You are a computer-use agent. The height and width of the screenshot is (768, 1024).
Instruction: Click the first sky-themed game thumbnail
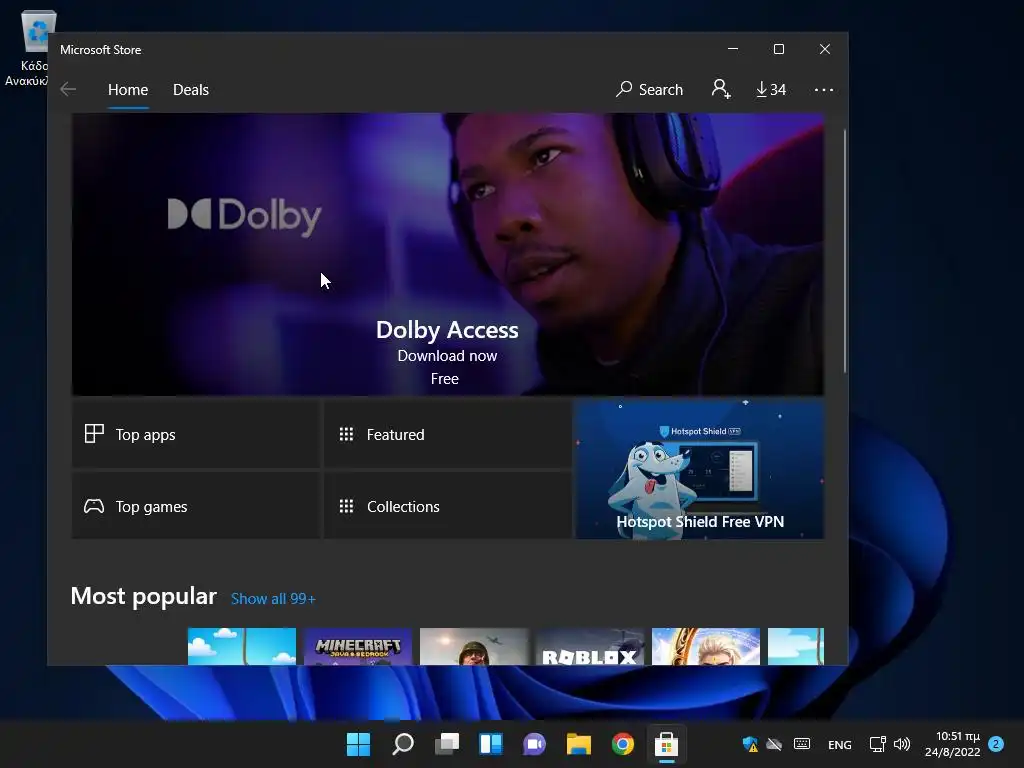click(x=242, y=647)
